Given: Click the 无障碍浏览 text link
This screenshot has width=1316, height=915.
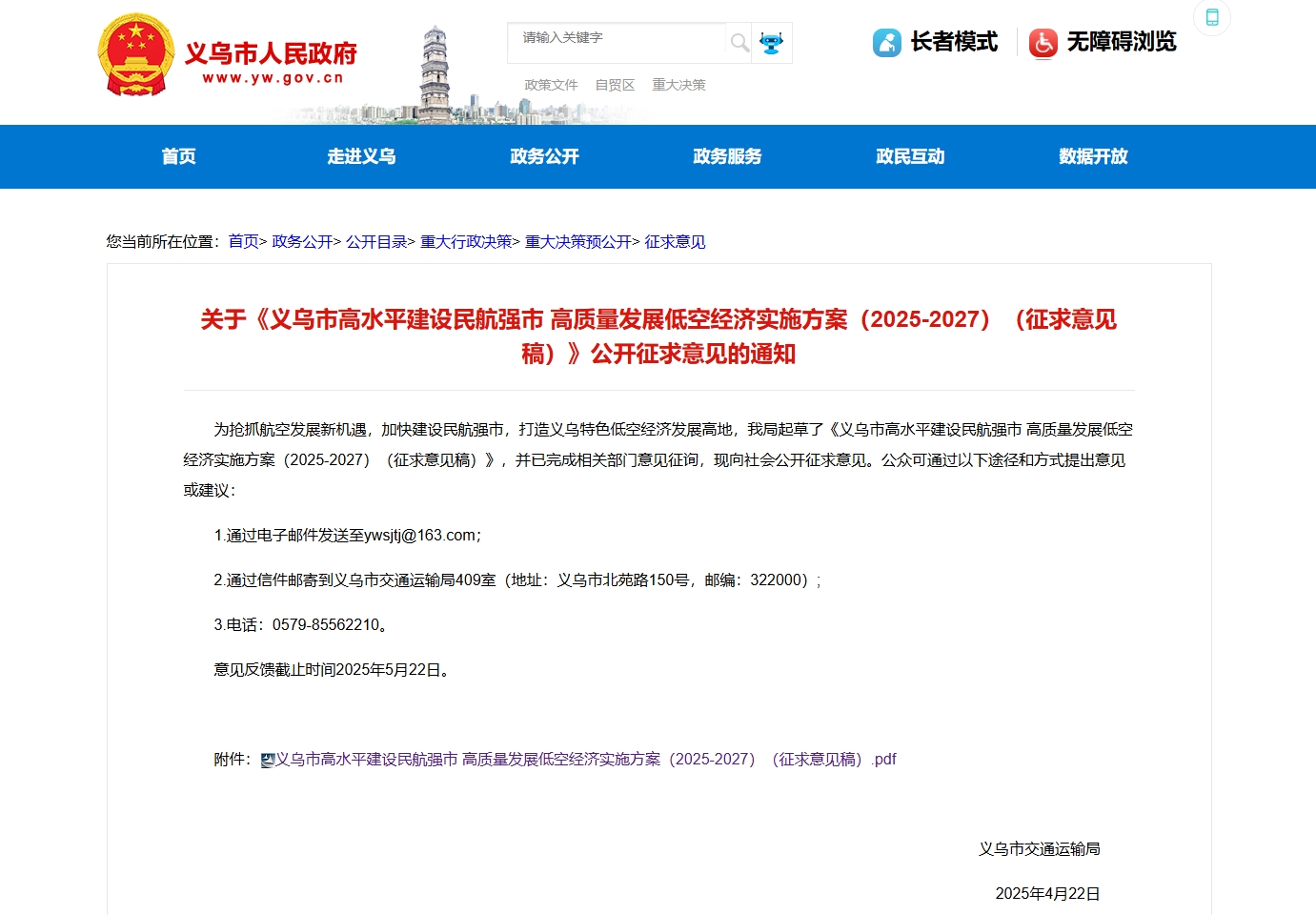Looking at the screenshot, I should click(1122, 42).
